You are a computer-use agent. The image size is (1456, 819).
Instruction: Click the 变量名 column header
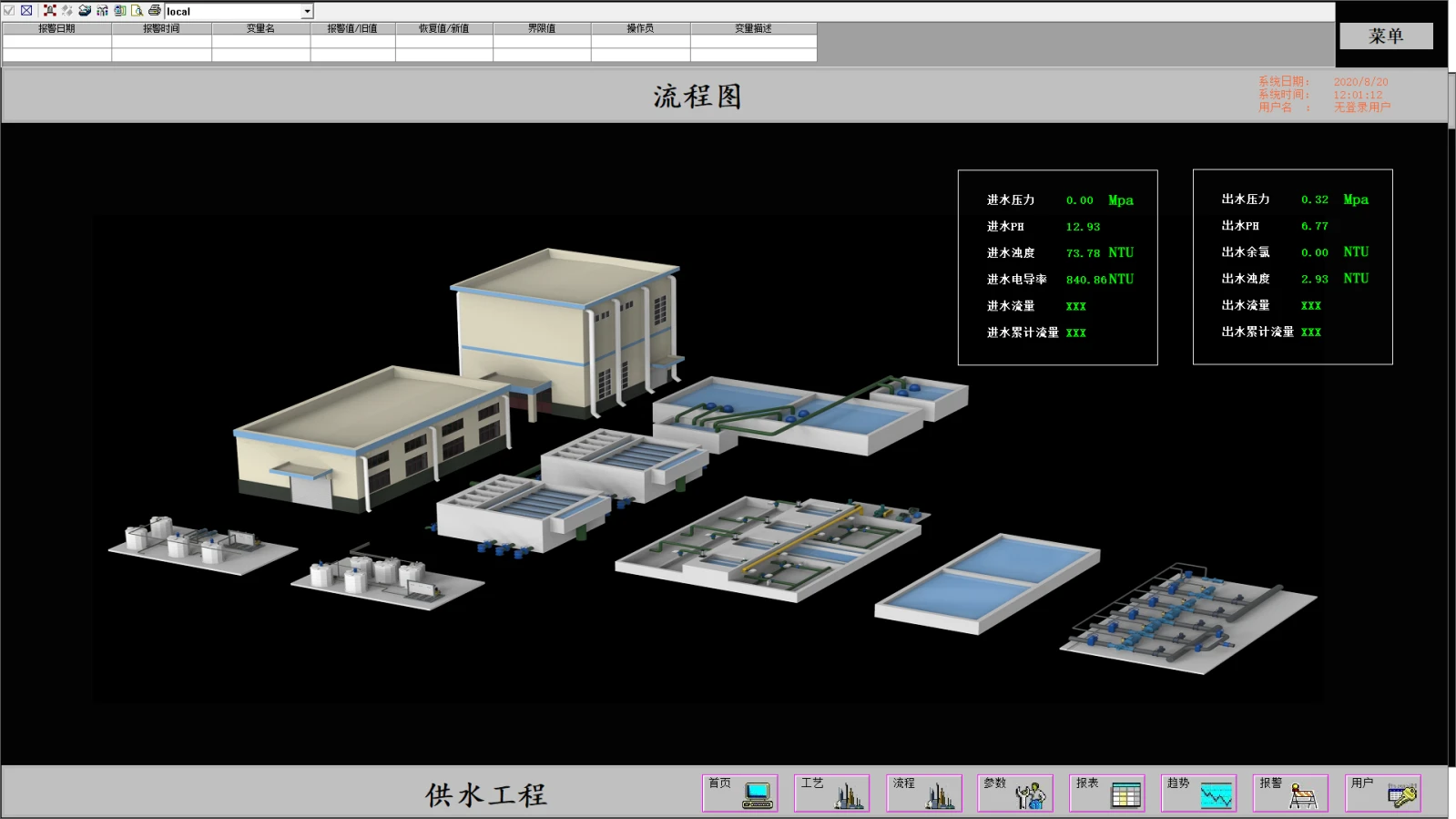[x=260, y=28]
